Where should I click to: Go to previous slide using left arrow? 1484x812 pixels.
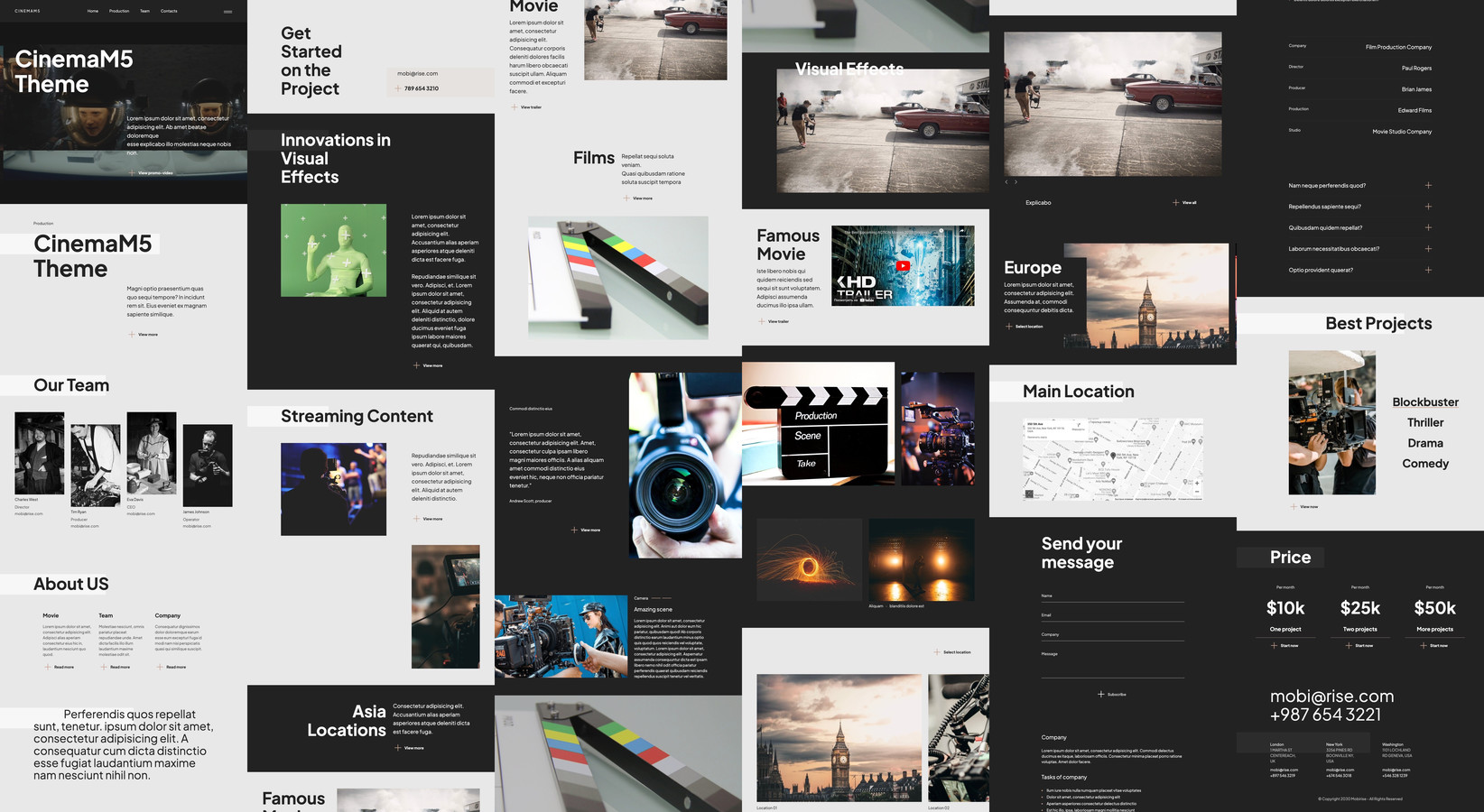click(x=1006, y=182)
